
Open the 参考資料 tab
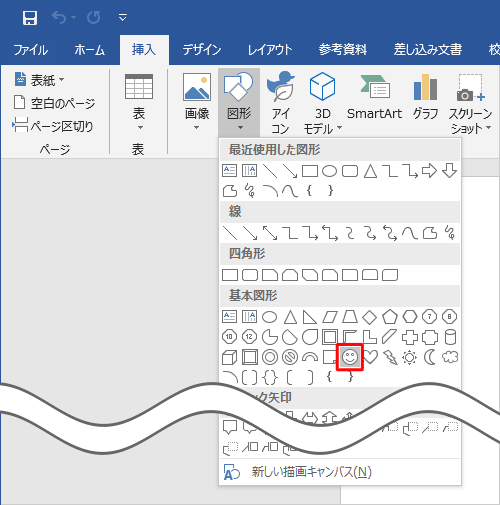pos(343,50)
